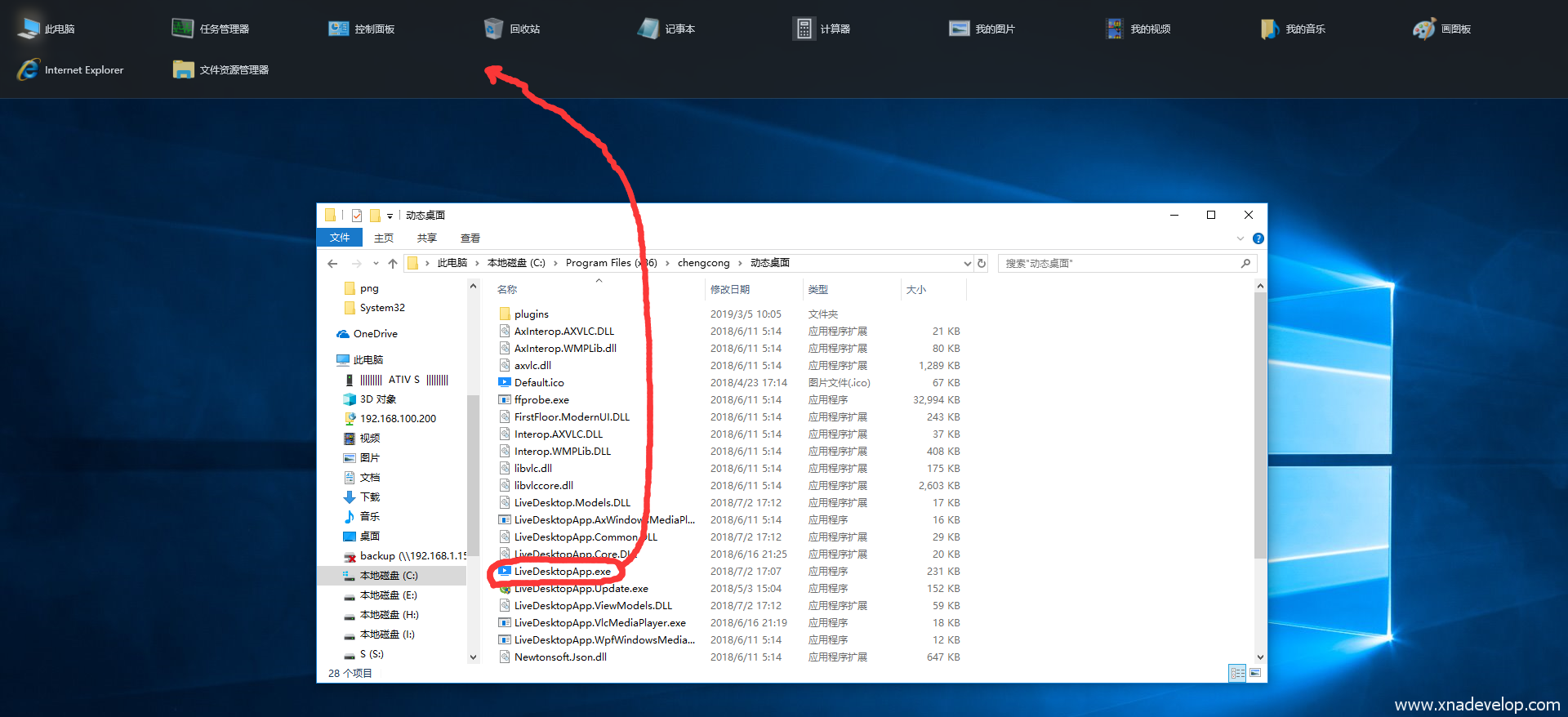
Task: Click the refresh button beside address bar
Action: 982,263
